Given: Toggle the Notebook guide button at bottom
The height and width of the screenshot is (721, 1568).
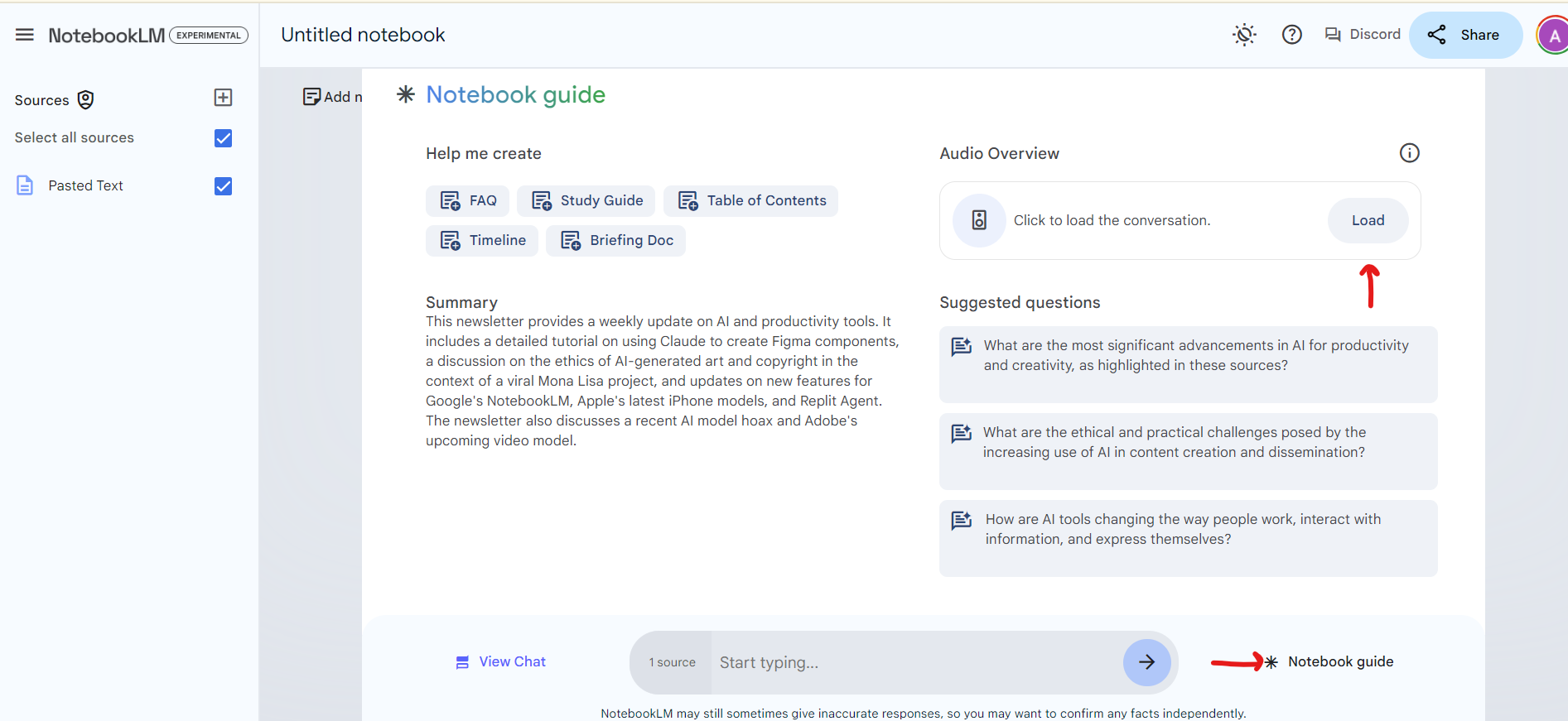Looking at the screenshot, I should (1329, 662).
